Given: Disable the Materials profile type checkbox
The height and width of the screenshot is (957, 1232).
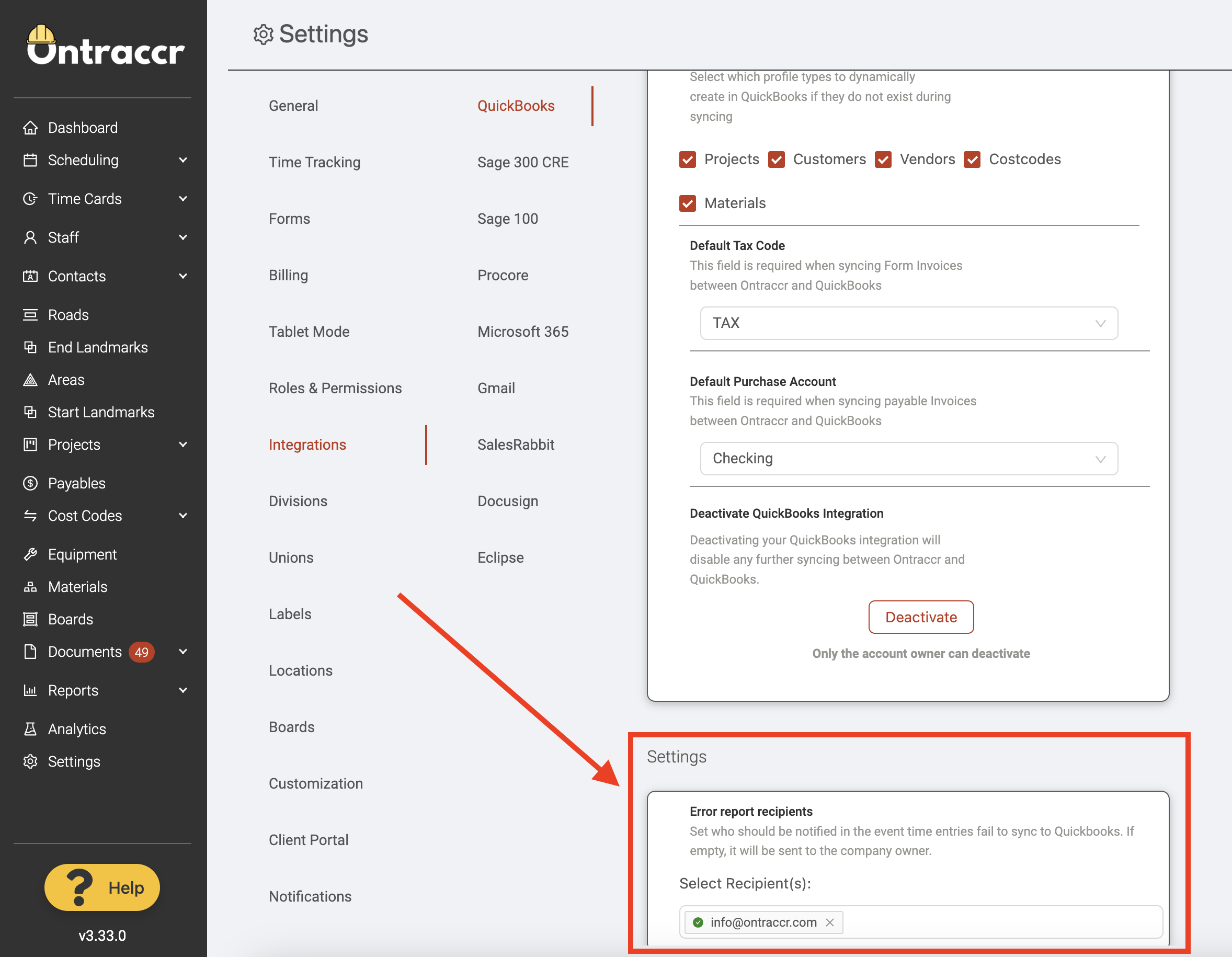Looking at the screenshot, I should tap(688, 203).
